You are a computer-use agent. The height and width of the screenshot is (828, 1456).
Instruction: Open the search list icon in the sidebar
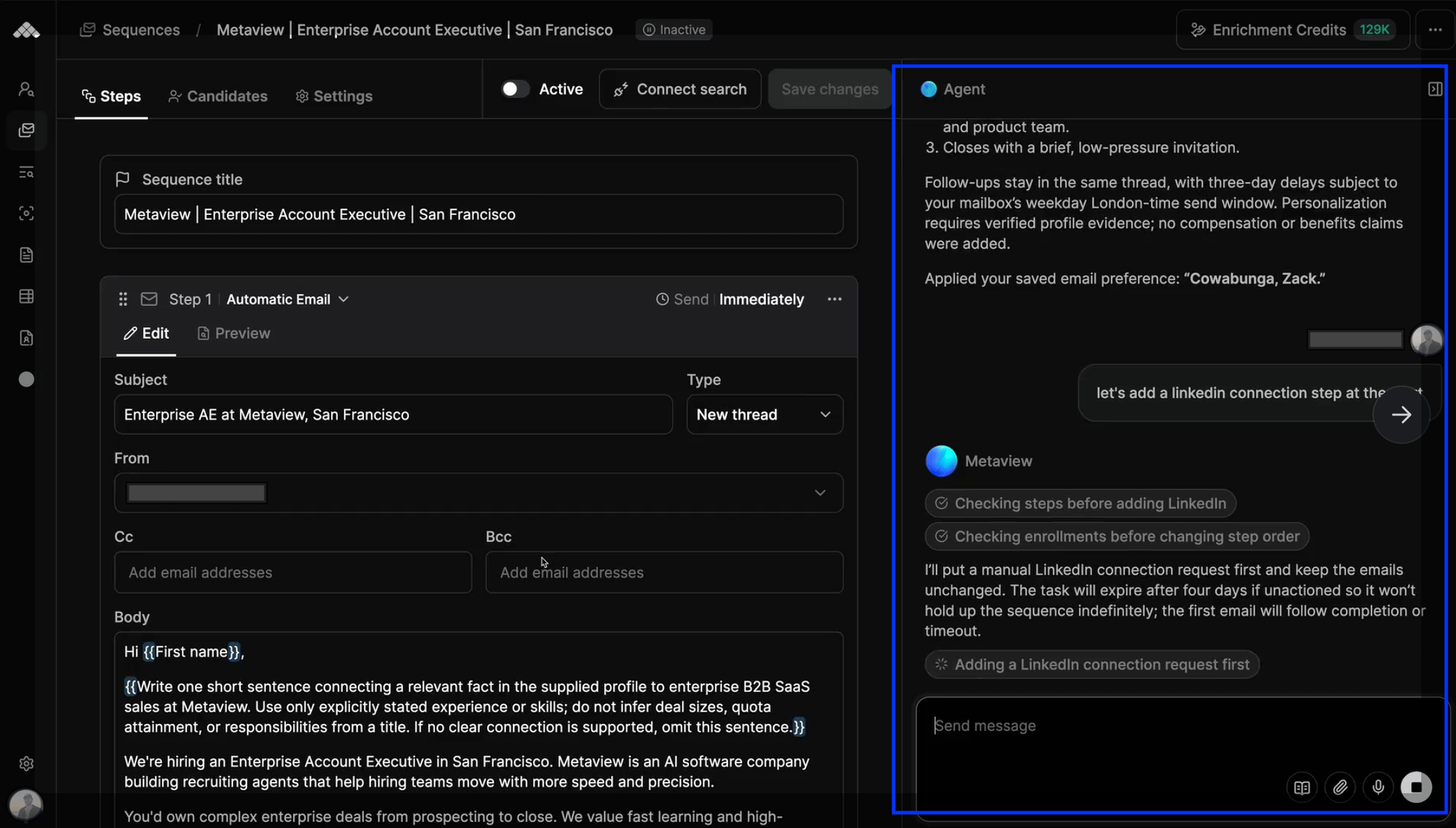coord(26,172)
